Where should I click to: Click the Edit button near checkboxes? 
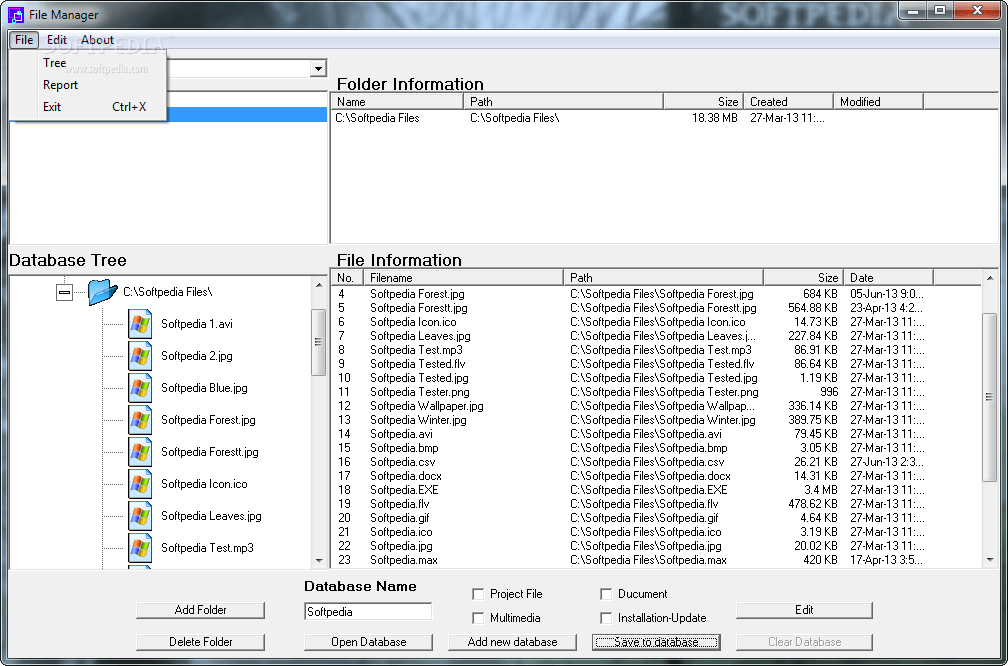coord(804,610)
